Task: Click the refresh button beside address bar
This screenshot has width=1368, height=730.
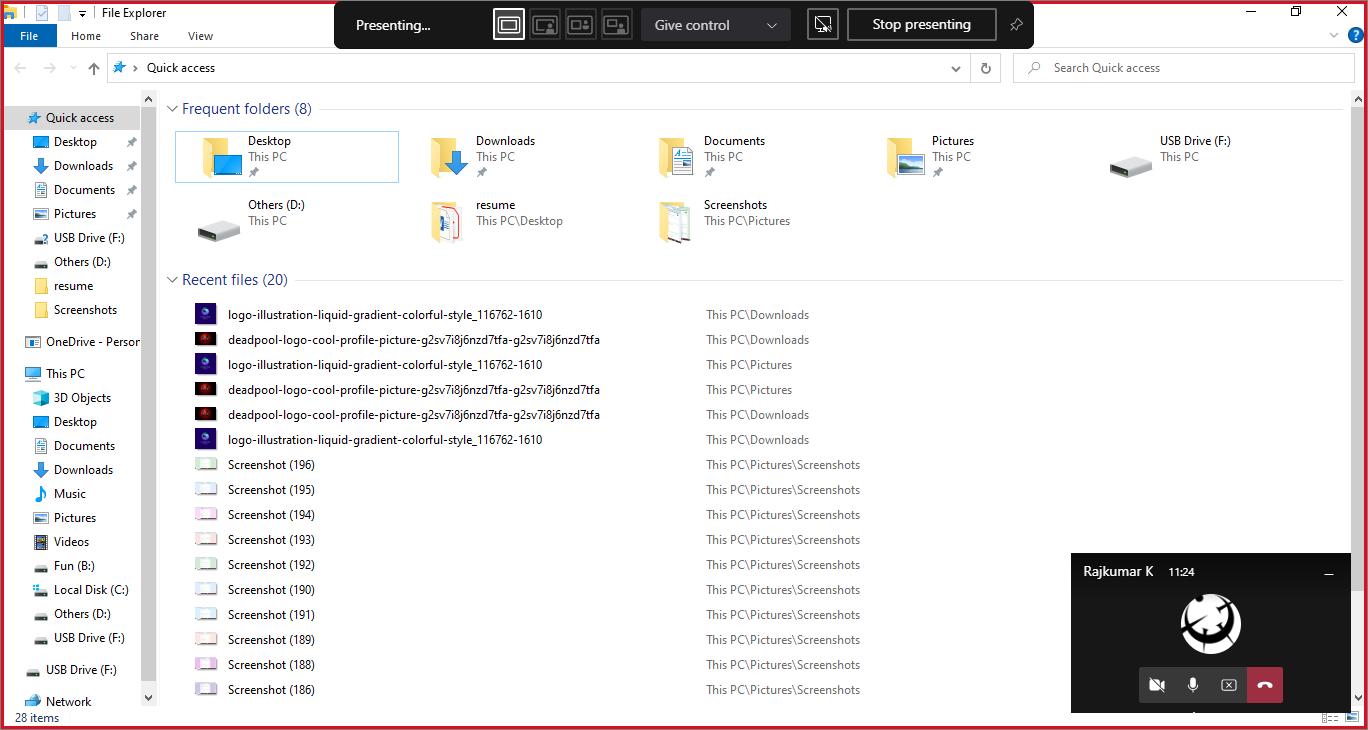Action: [986, 68]
